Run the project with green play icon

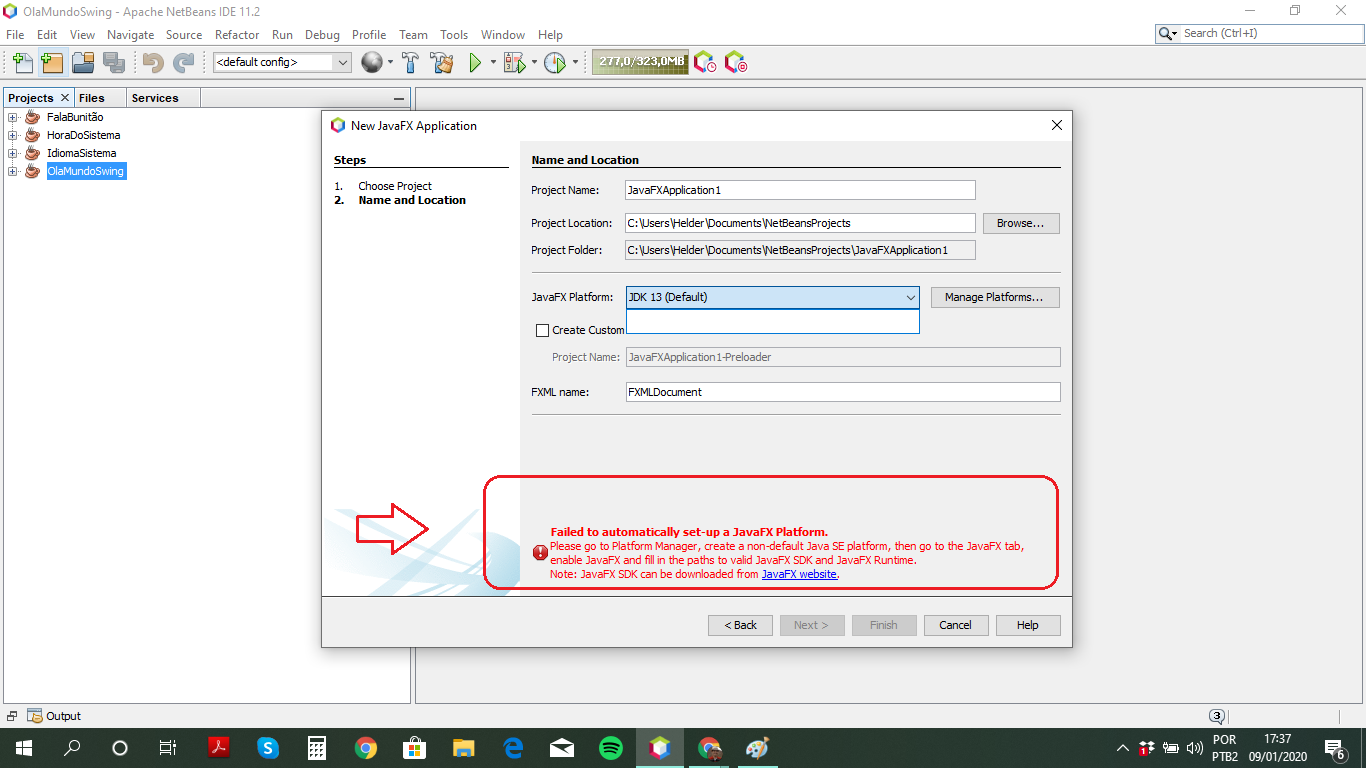tap(475, 62)
